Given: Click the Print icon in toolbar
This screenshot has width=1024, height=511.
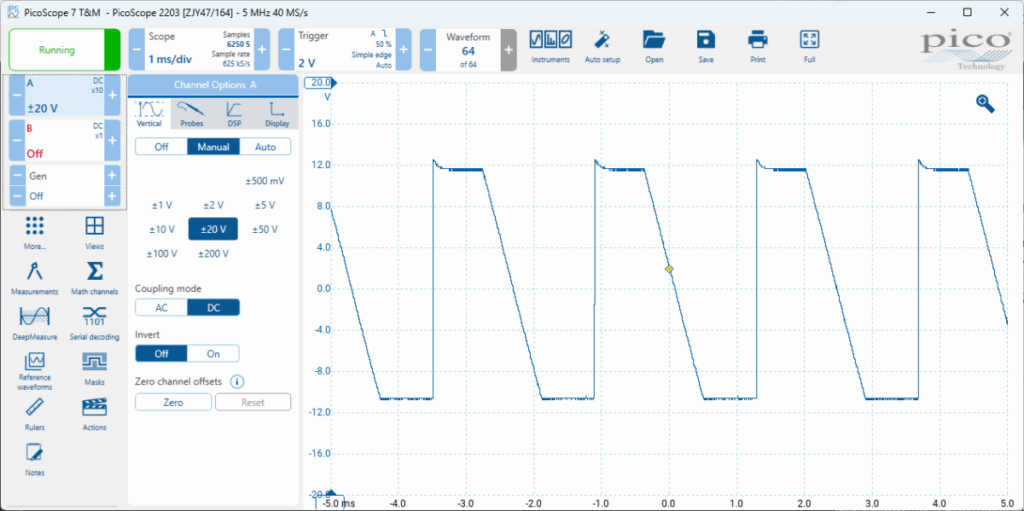Looking at the screenshot, I should [758, 42].
